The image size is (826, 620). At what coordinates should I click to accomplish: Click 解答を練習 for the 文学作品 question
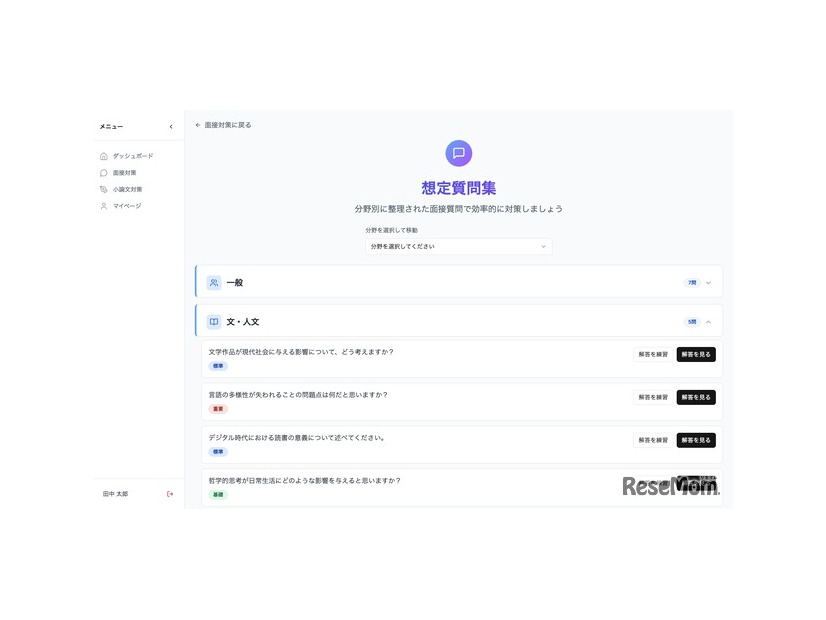[653, 355]
